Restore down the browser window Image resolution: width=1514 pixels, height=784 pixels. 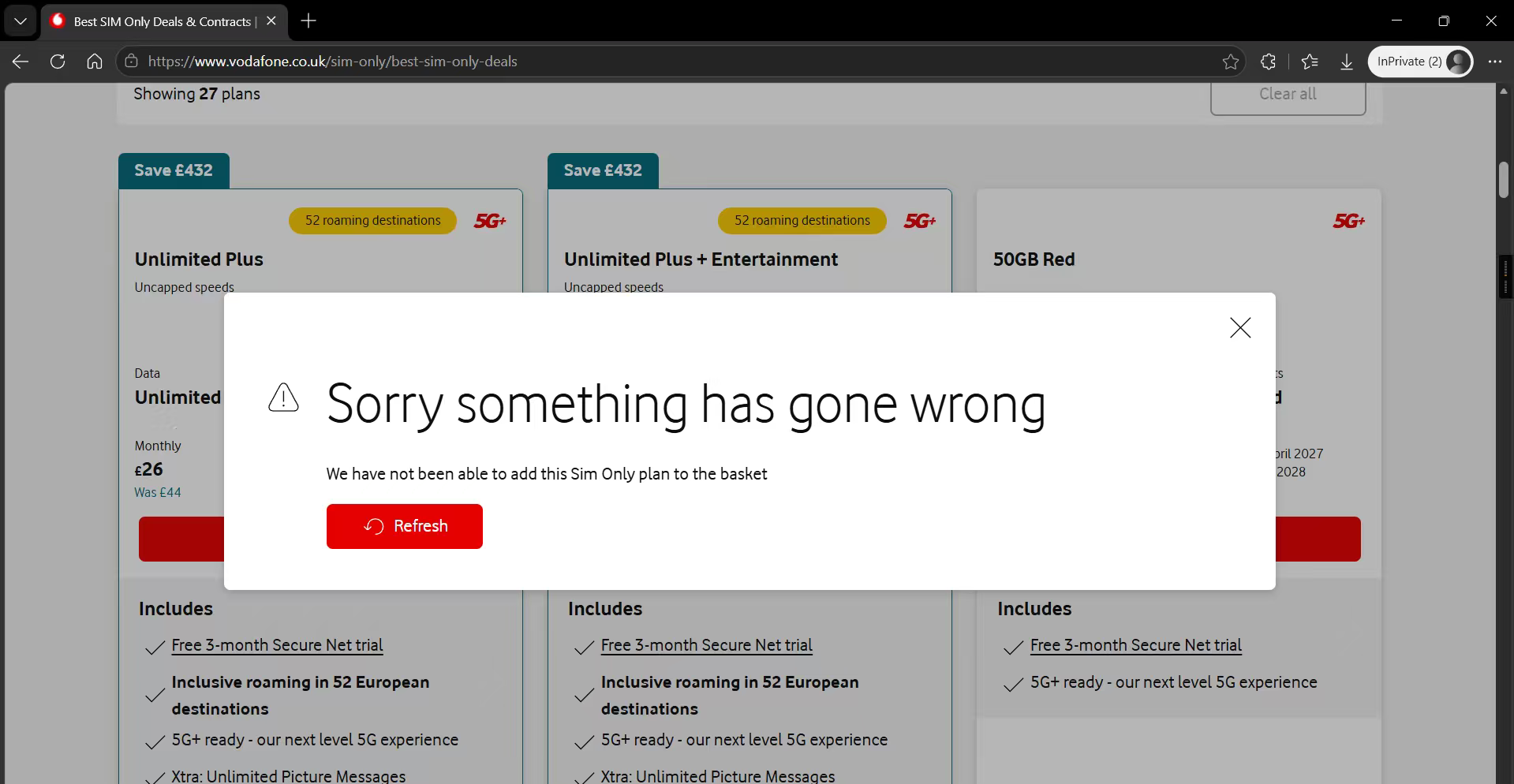1444,21
